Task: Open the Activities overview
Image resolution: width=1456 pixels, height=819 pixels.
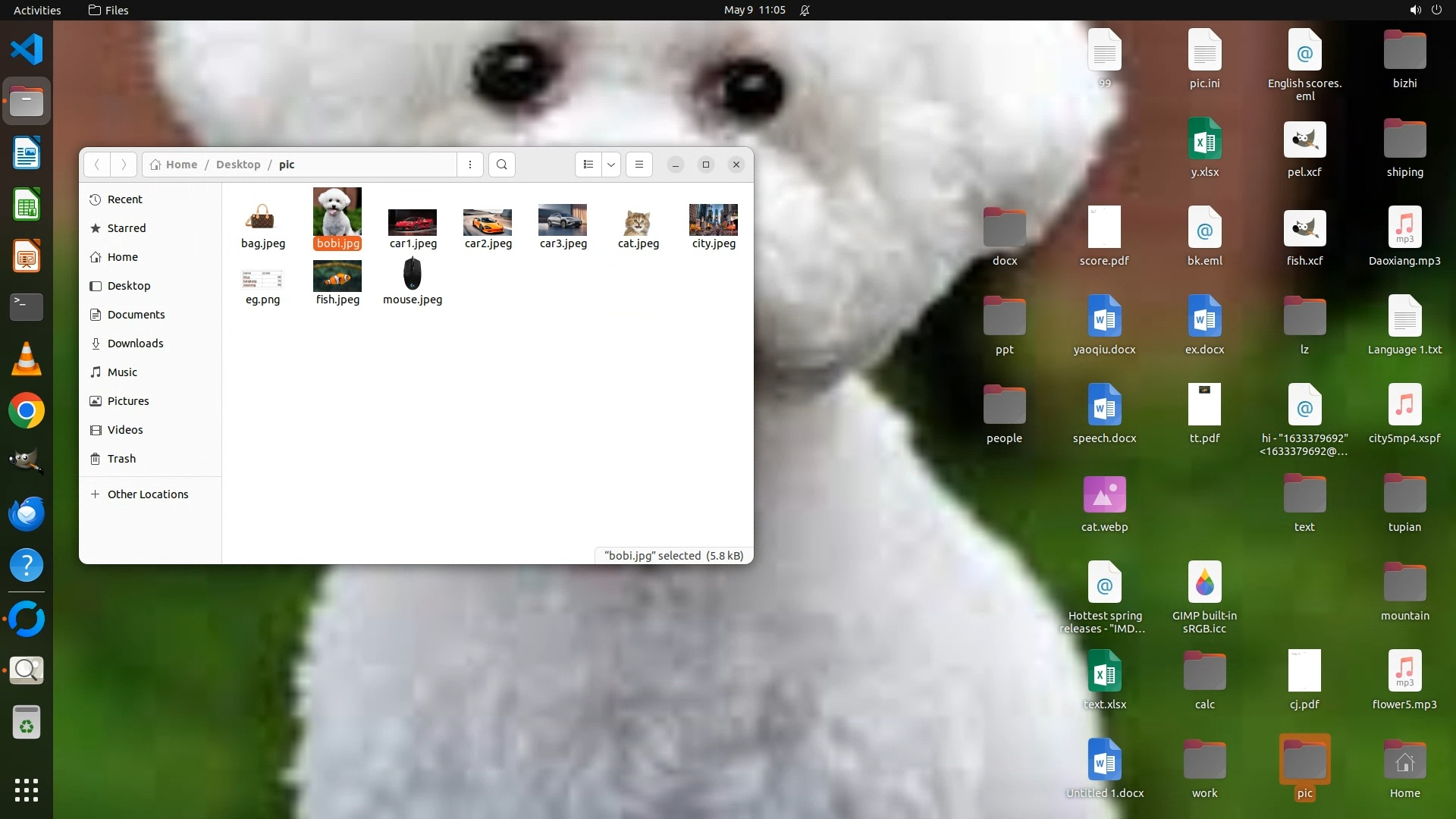Action: [37, 10]
